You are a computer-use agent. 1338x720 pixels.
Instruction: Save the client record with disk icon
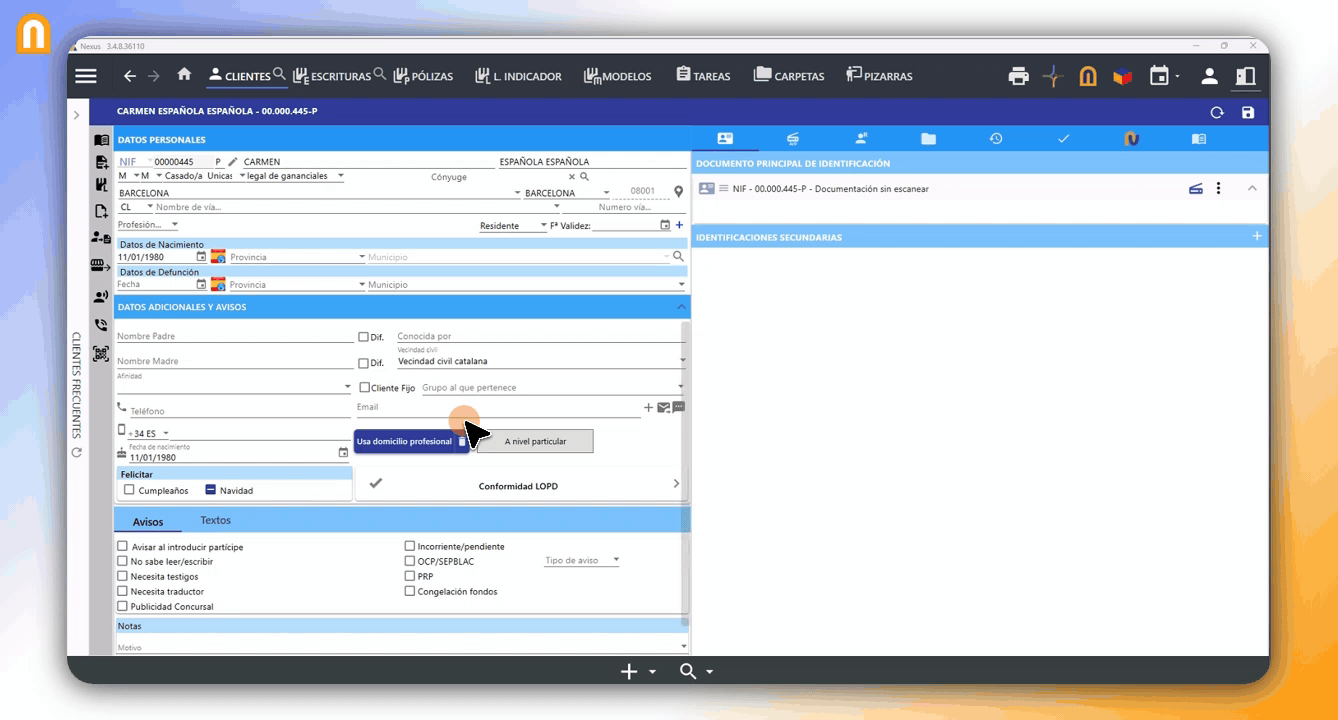point(1248,112)
